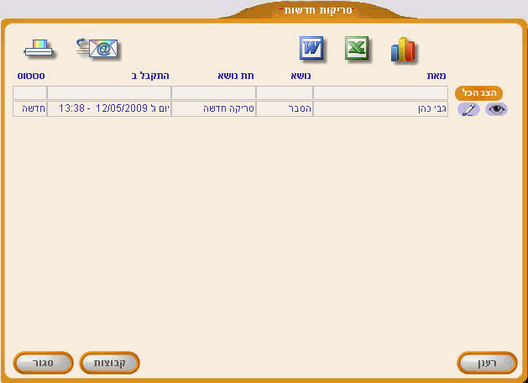The width and height of the screenshot is (528, 383).
Task: Sort by התקבל ב column header
Action: point(150,76)
